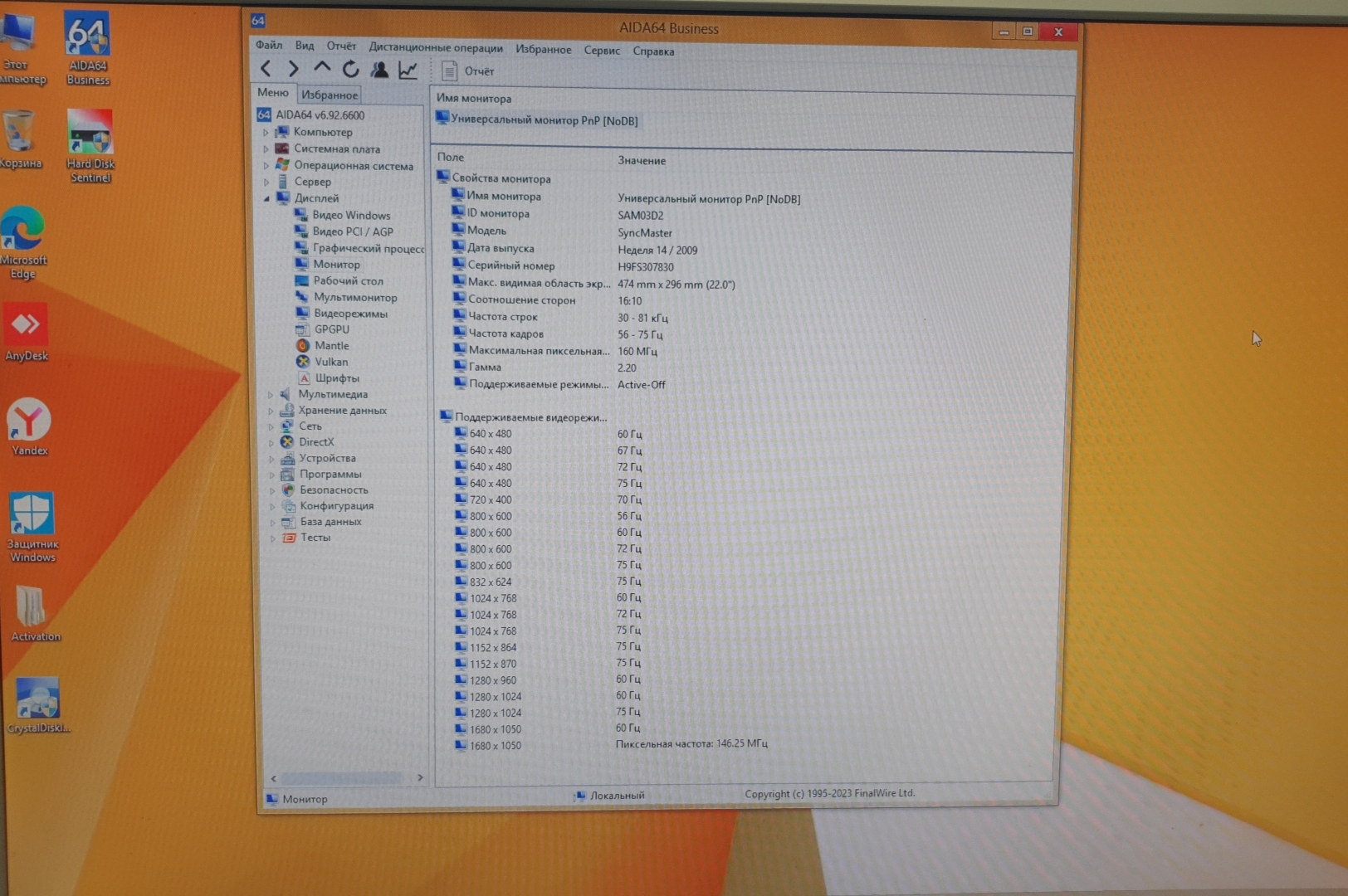The height and width of the screenshot is (896, 1348).
Task: Expand the Сервер tree node
Action: (266, 182)
